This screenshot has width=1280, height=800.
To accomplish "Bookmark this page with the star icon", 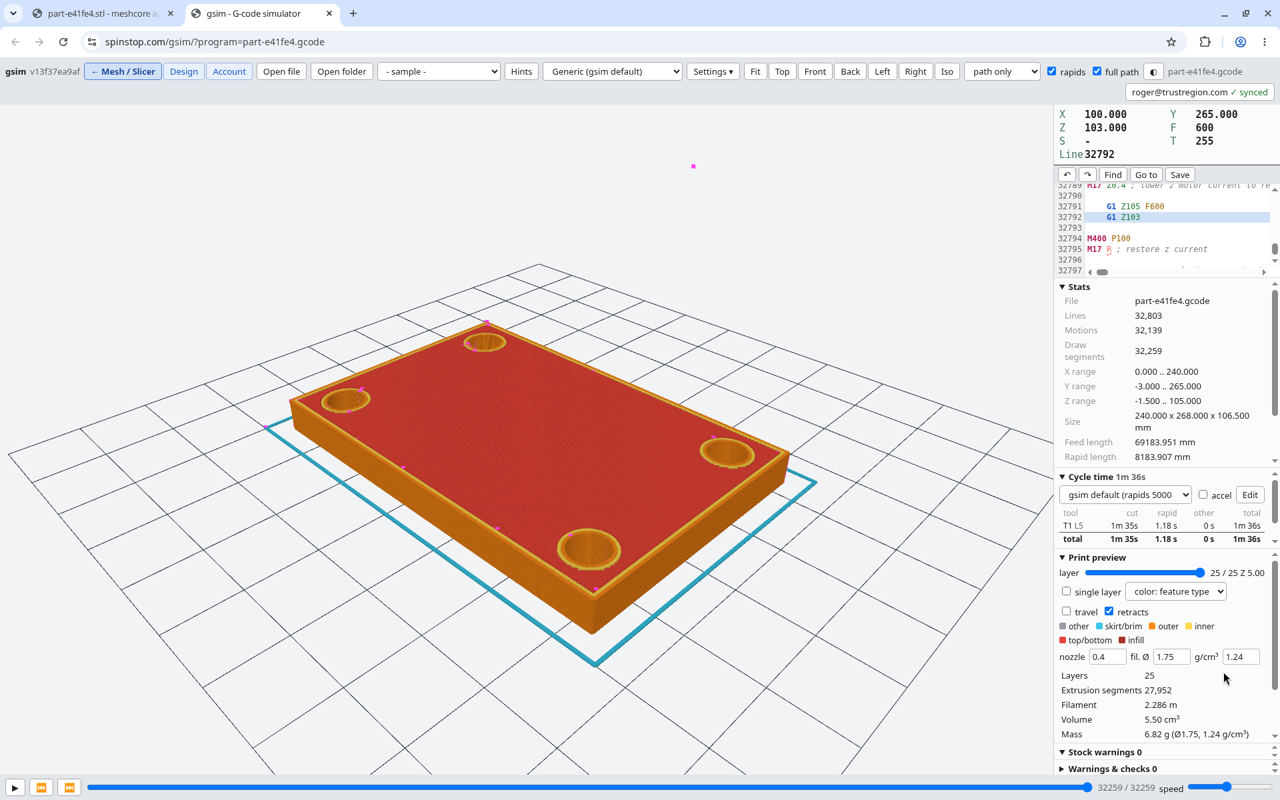I will tap(1171, 42).
